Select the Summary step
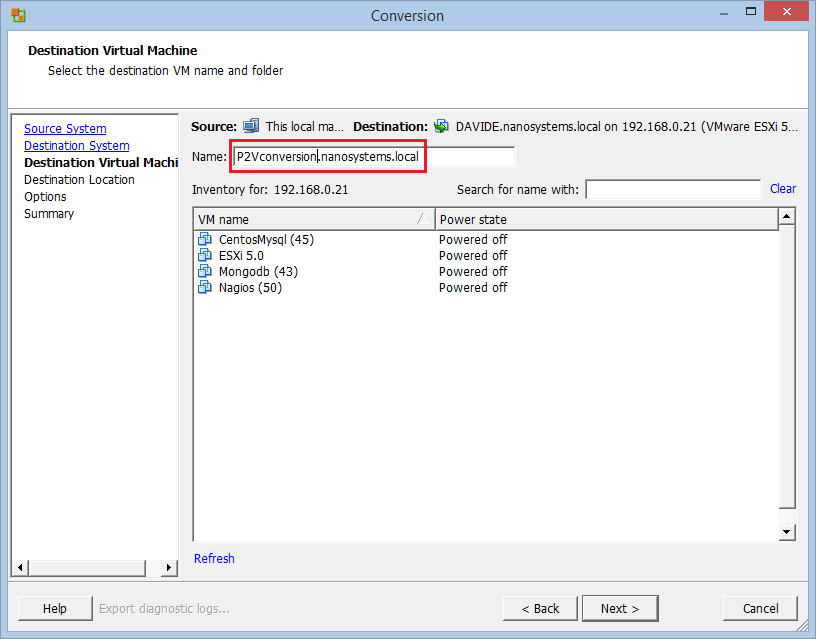Image resolution: width=816 pixels, height=639 pixels. click(x=49, y=214)
